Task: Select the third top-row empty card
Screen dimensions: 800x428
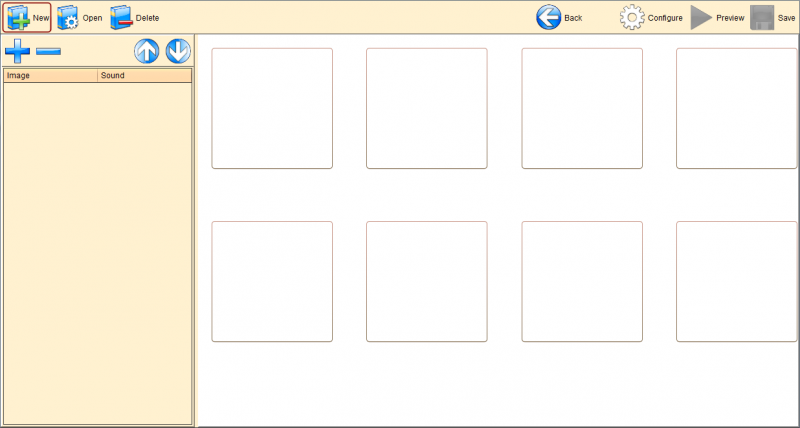Action: pos(582,108)
